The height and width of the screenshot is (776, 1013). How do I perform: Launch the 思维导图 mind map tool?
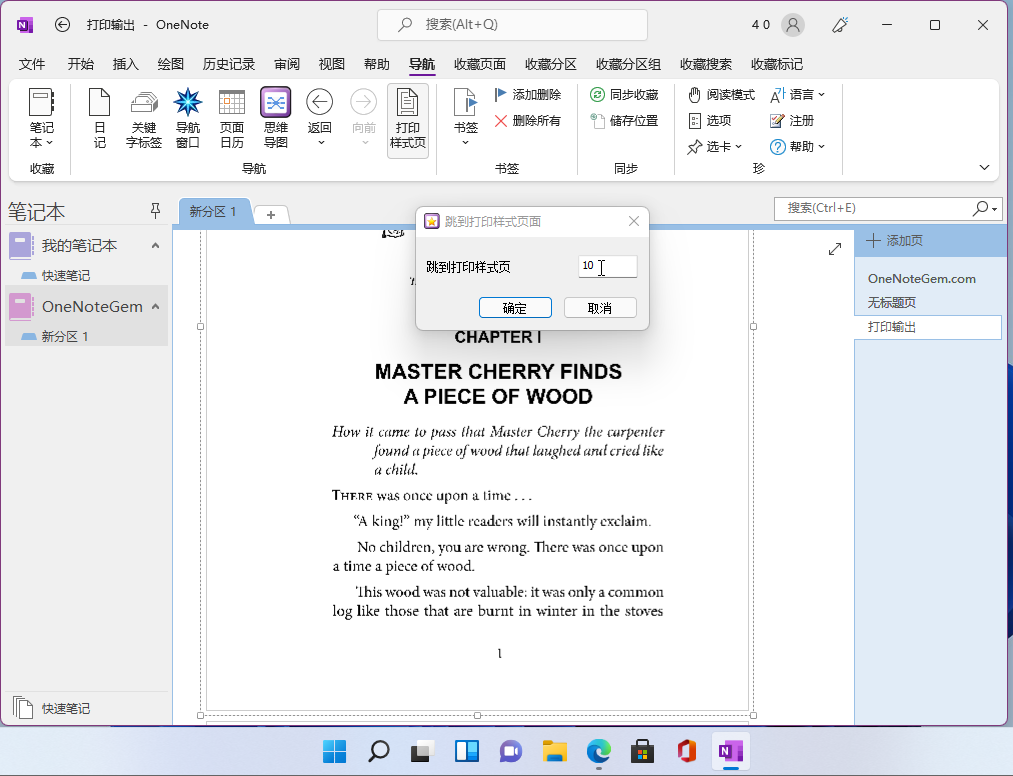point(276,120)
